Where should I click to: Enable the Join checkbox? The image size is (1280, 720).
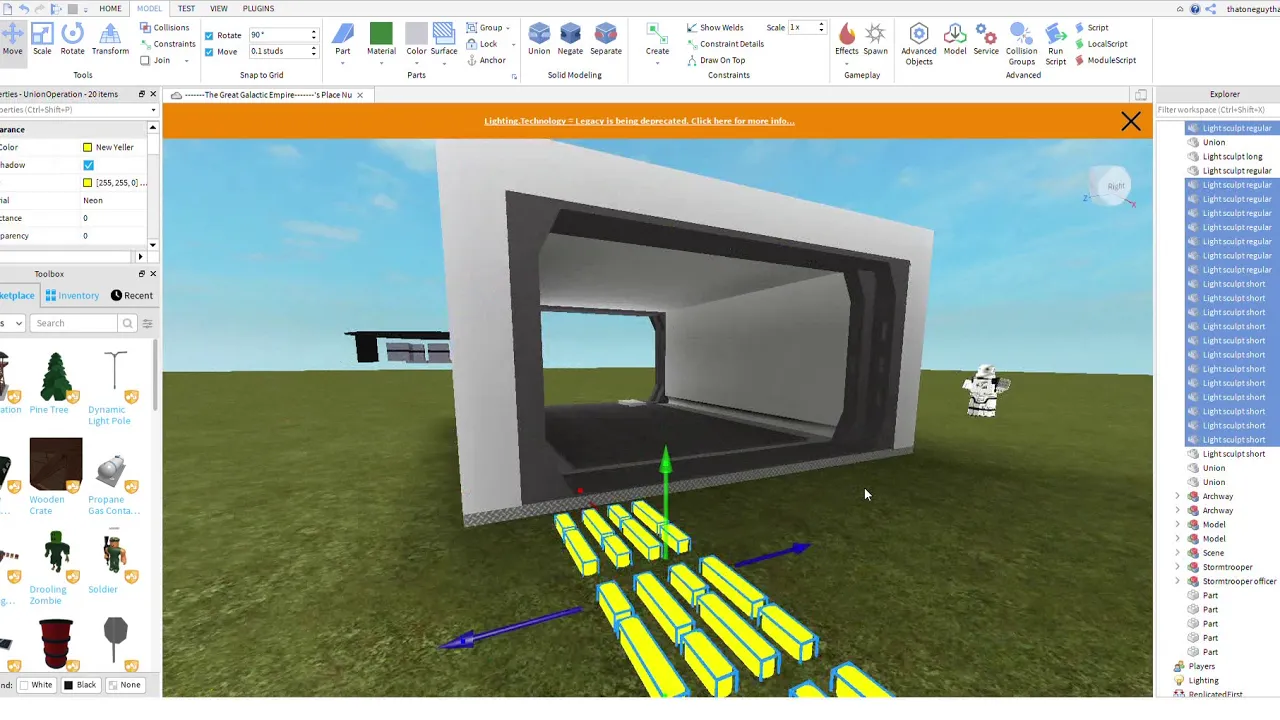pos(145,60)
